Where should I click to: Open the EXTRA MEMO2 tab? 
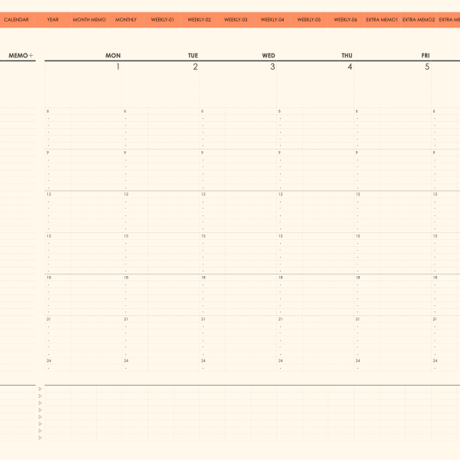point(418,20)
